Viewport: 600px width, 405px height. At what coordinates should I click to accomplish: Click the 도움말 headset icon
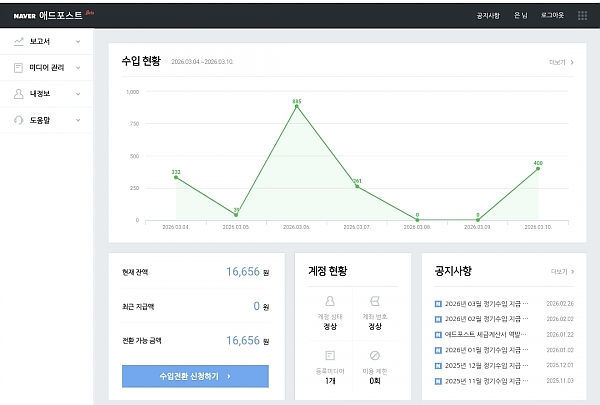(18, 119)
